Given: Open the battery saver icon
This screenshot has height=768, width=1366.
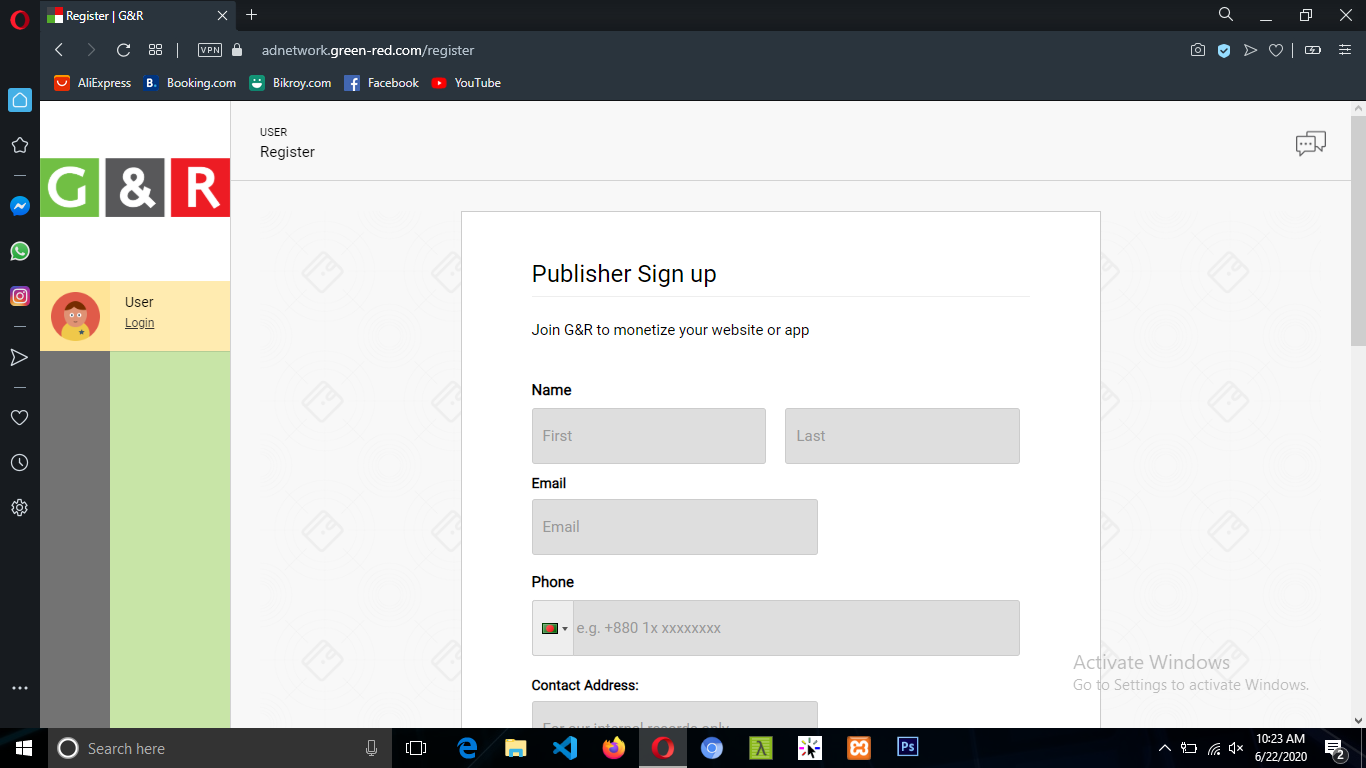Looking at the screenshot, I should (x=1313, y=50).
